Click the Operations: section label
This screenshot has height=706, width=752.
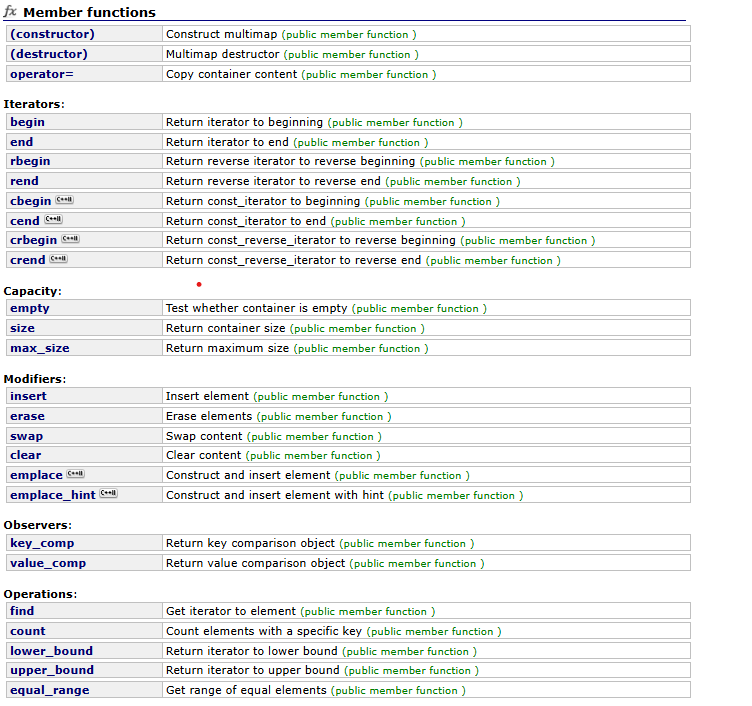(40, 594)
